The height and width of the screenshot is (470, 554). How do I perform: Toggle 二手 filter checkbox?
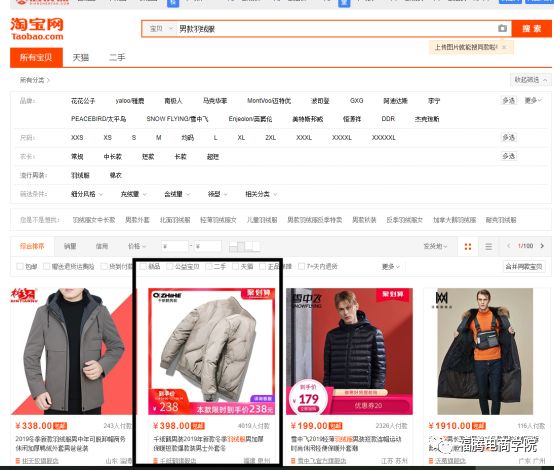click(209, 266)
